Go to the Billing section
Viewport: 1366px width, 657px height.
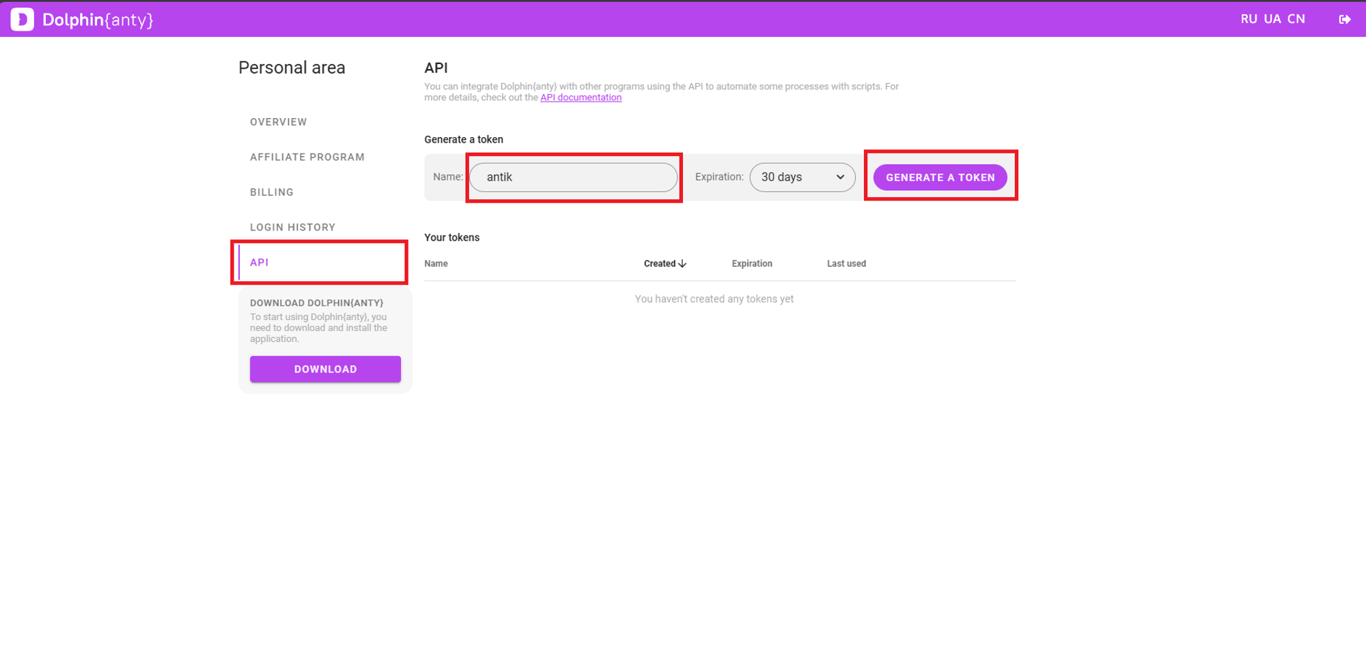[x=272, y=192]
